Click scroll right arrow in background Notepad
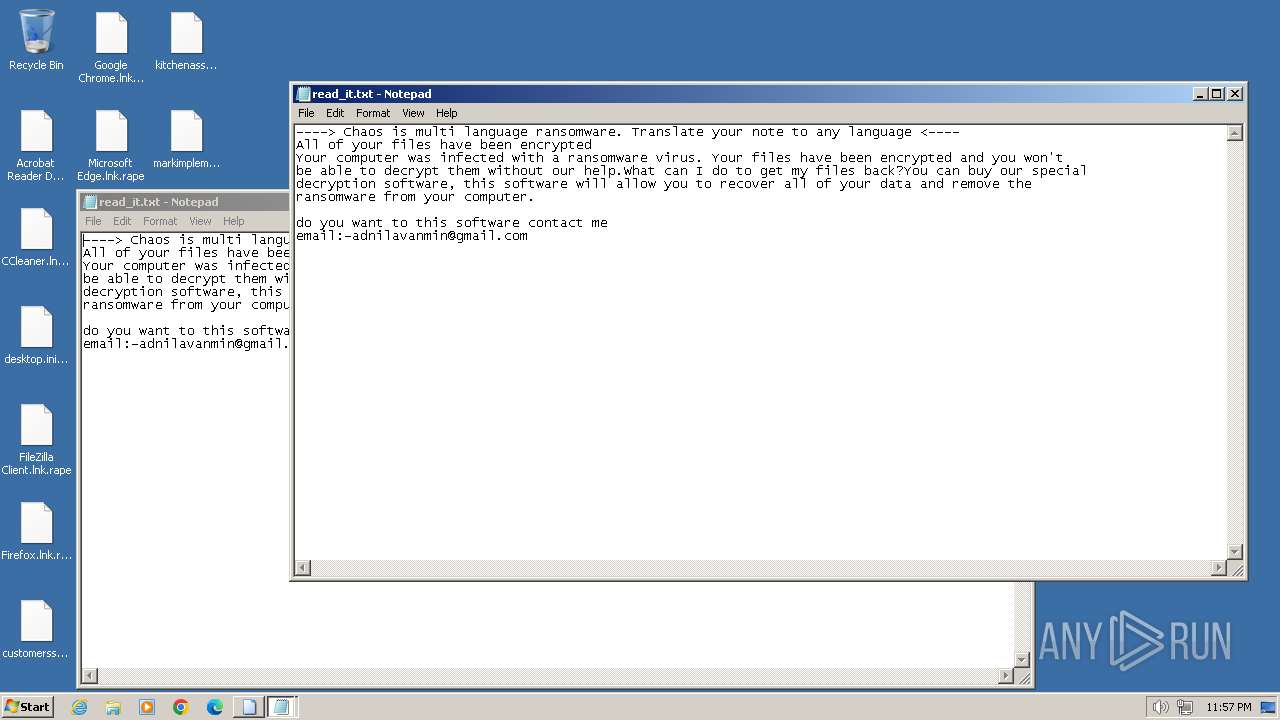This screenshot has height=720, width=1280. [x=1005, y=676]
